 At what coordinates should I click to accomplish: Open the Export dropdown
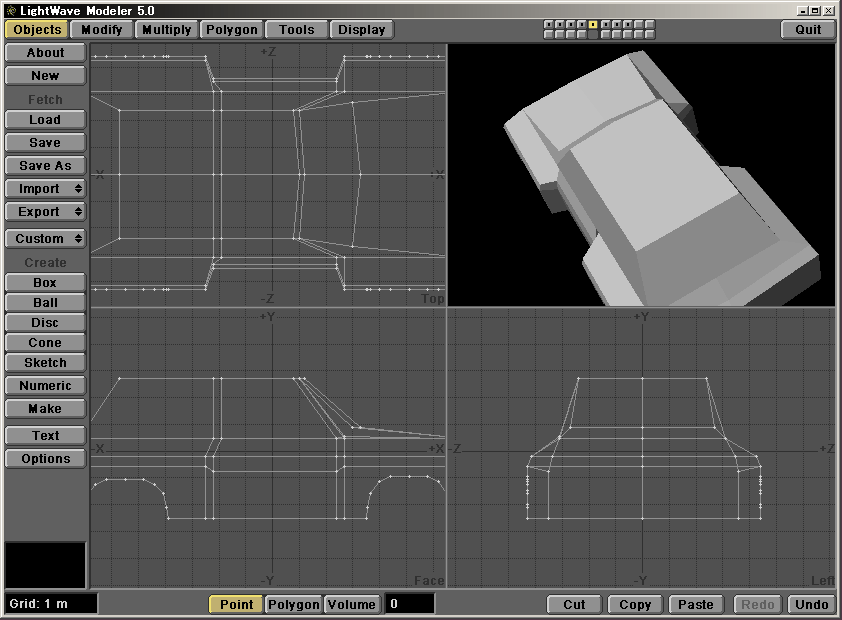point(45,212)
